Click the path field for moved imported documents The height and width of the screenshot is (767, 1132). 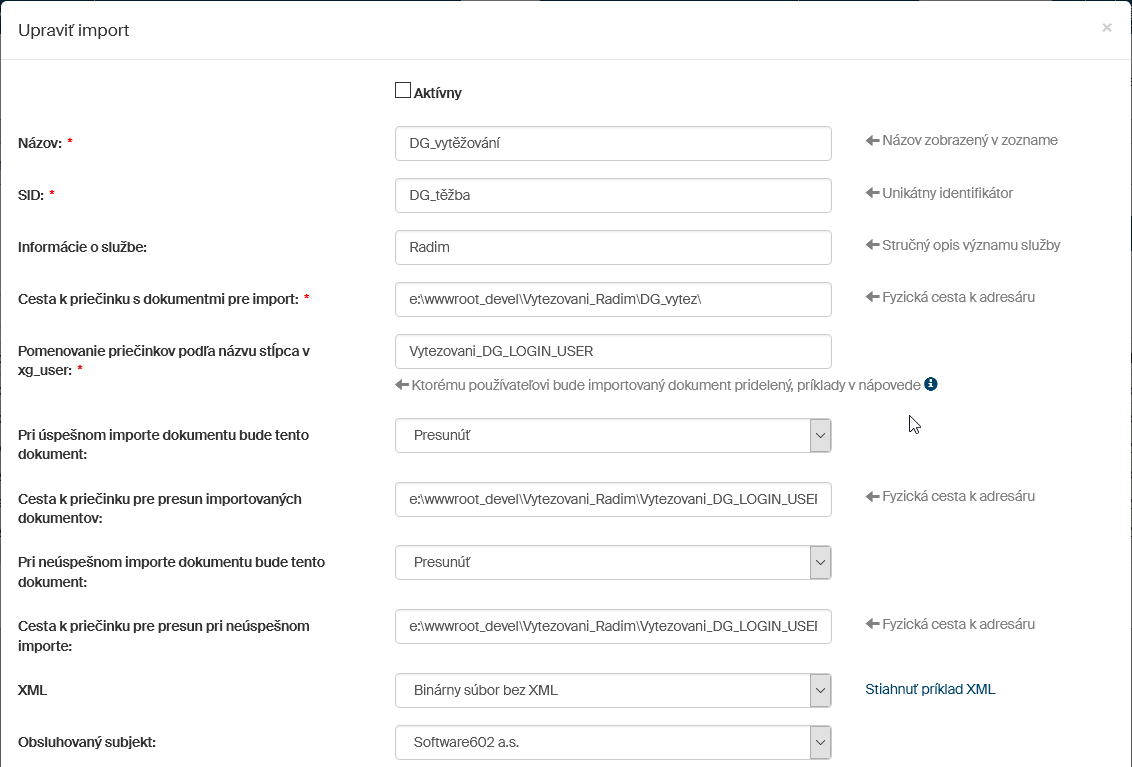tap(613, 499)
